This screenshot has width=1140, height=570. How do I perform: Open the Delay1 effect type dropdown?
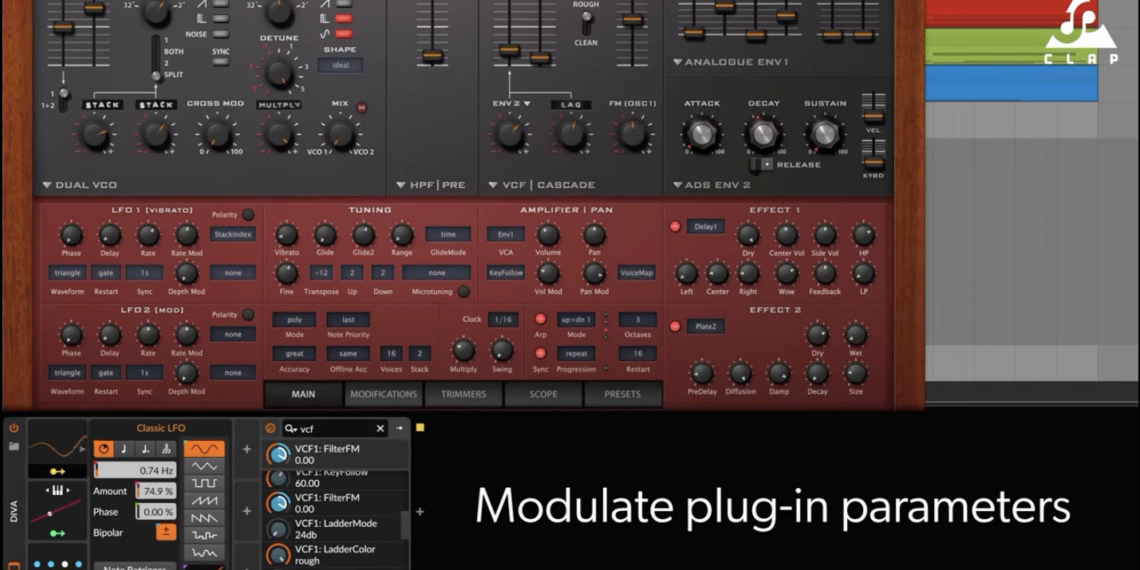pyautogui.click(x=705, y=227)
